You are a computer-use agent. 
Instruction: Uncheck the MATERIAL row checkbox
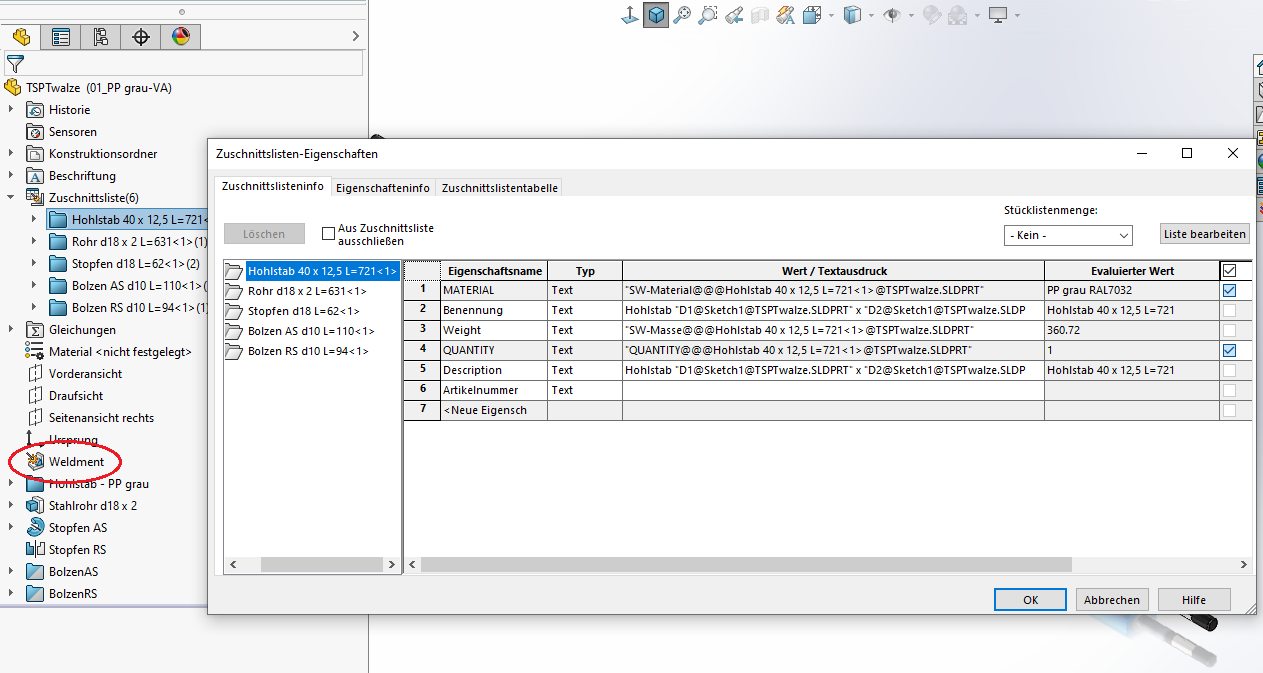click(1229, 290)
